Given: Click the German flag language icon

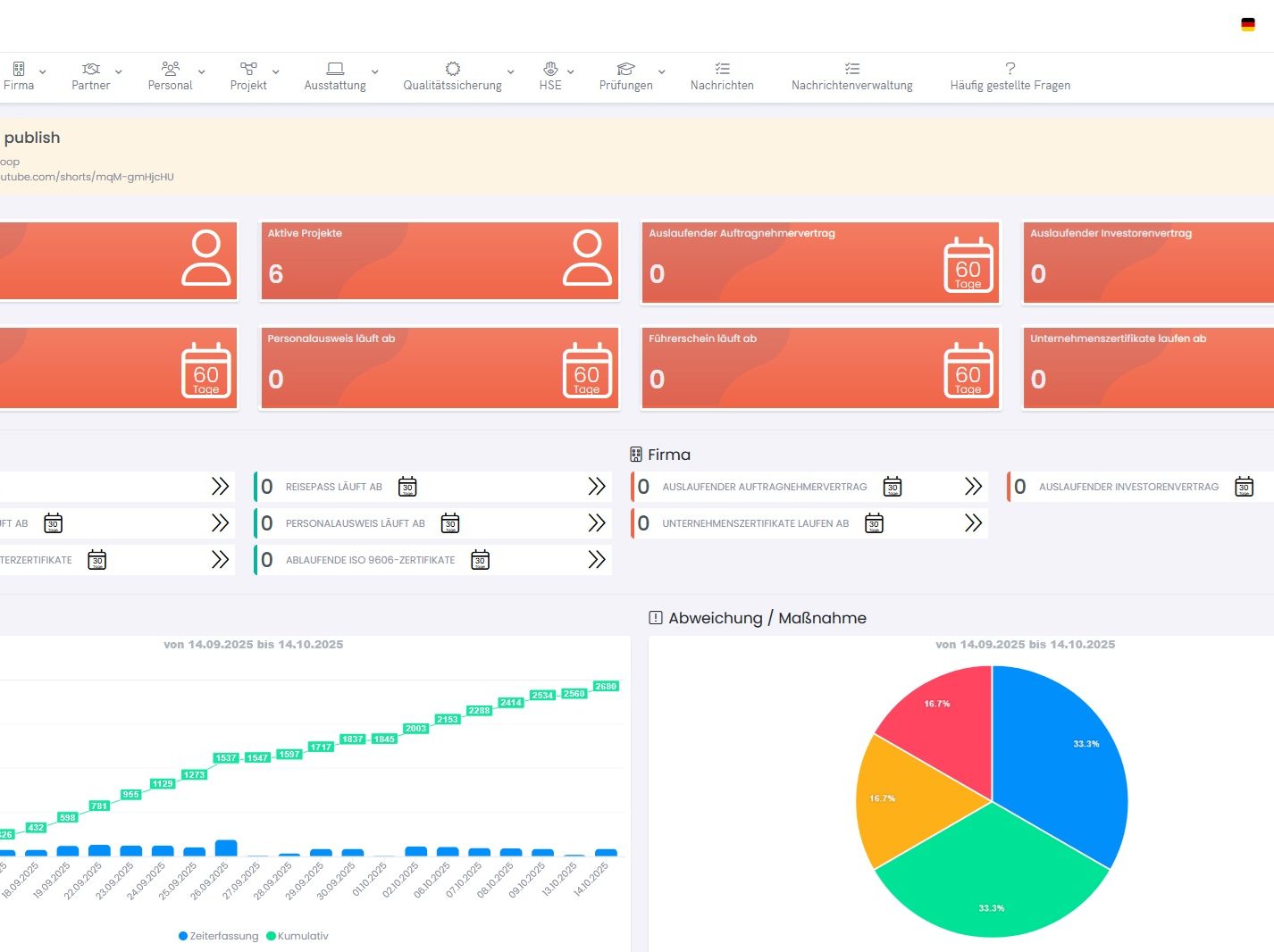Looking at the screenshot, I should [x=1248, y=25].
